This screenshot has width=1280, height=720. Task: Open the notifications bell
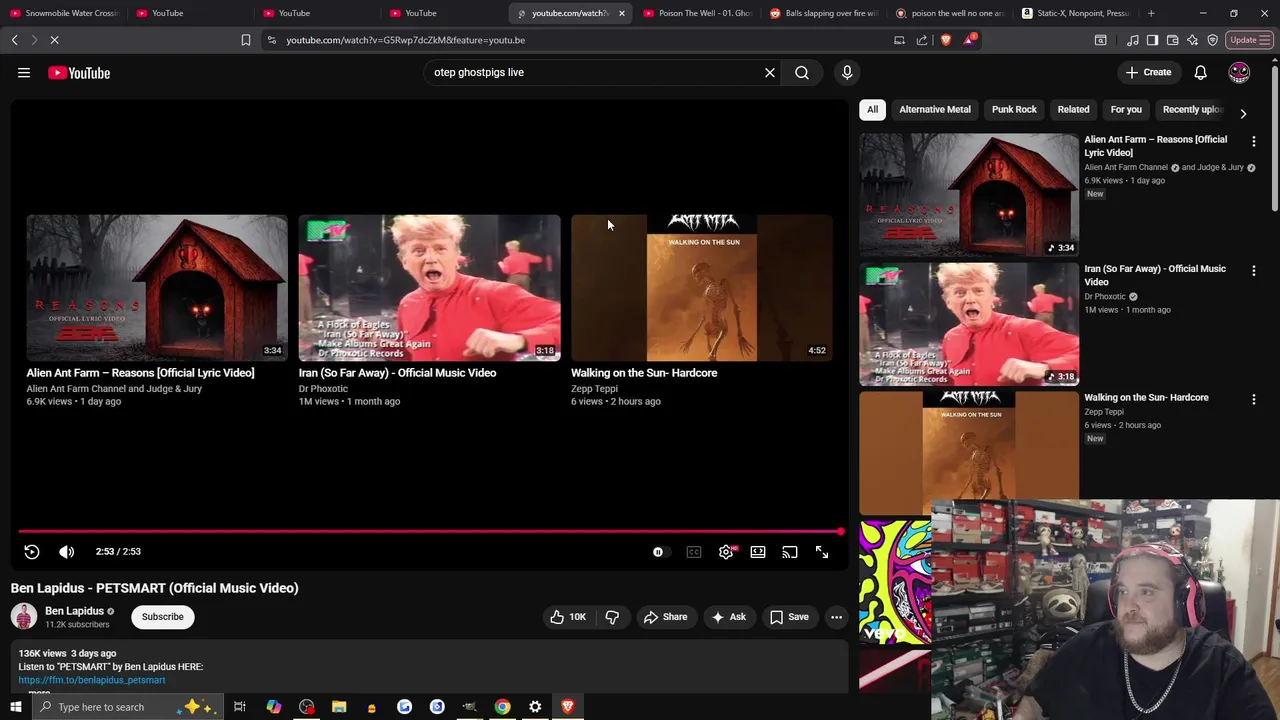pos(1201,72)
